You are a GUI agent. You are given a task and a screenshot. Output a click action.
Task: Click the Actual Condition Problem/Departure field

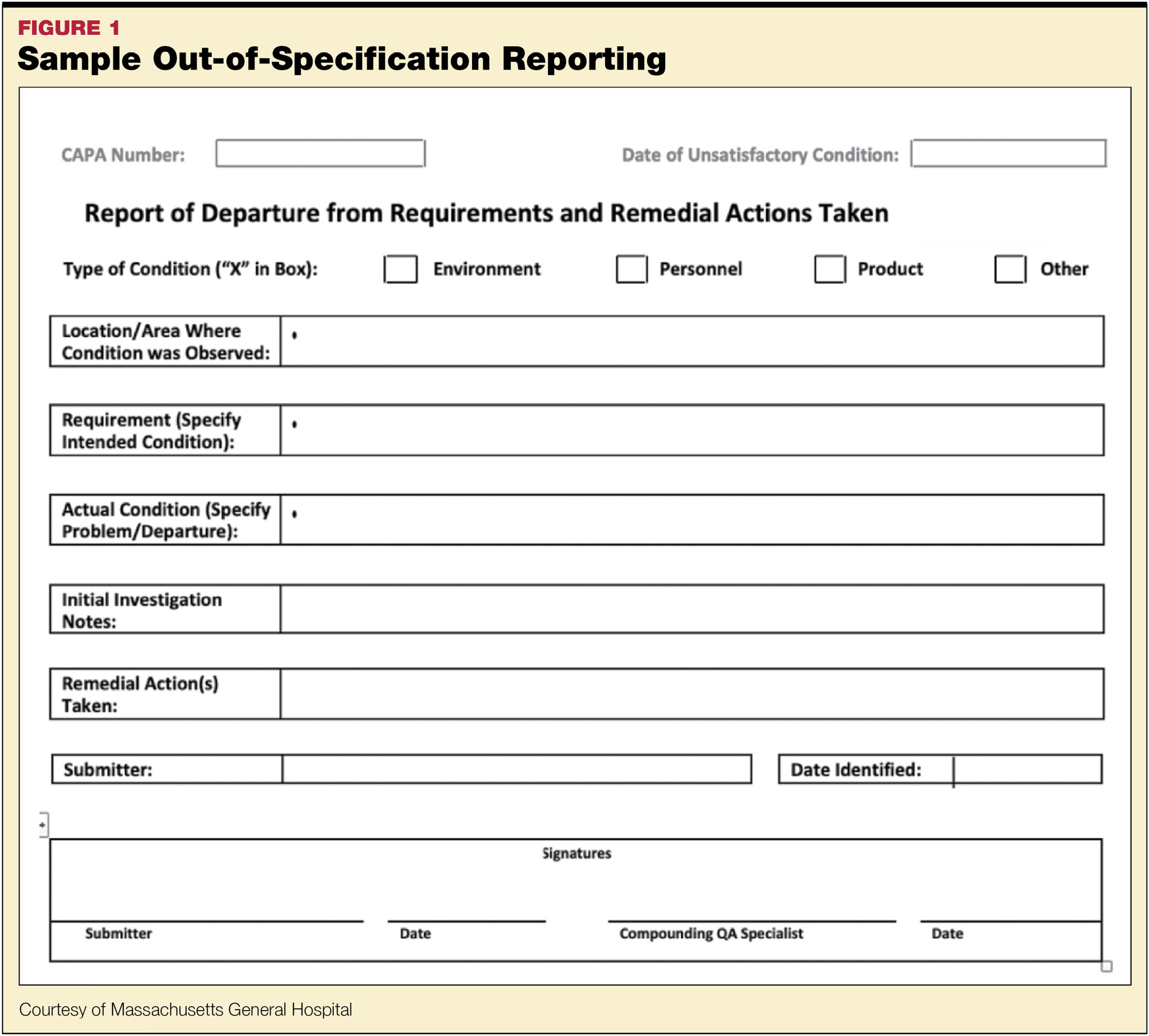691,519
